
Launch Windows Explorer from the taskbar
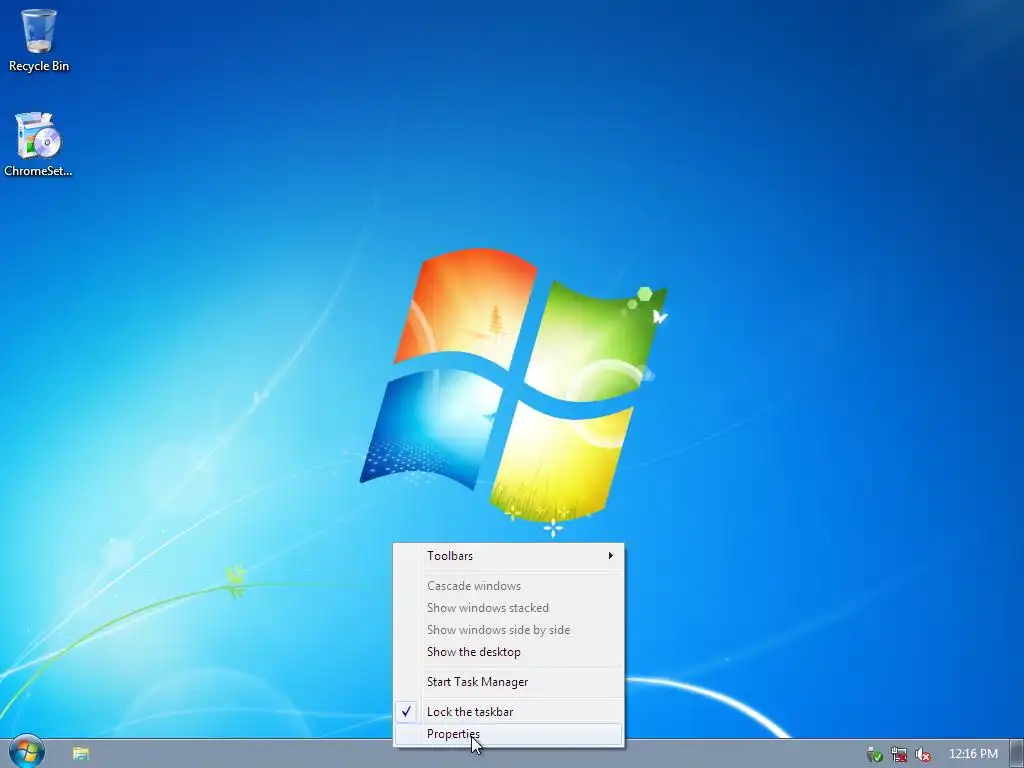click(x=81, y=754)
